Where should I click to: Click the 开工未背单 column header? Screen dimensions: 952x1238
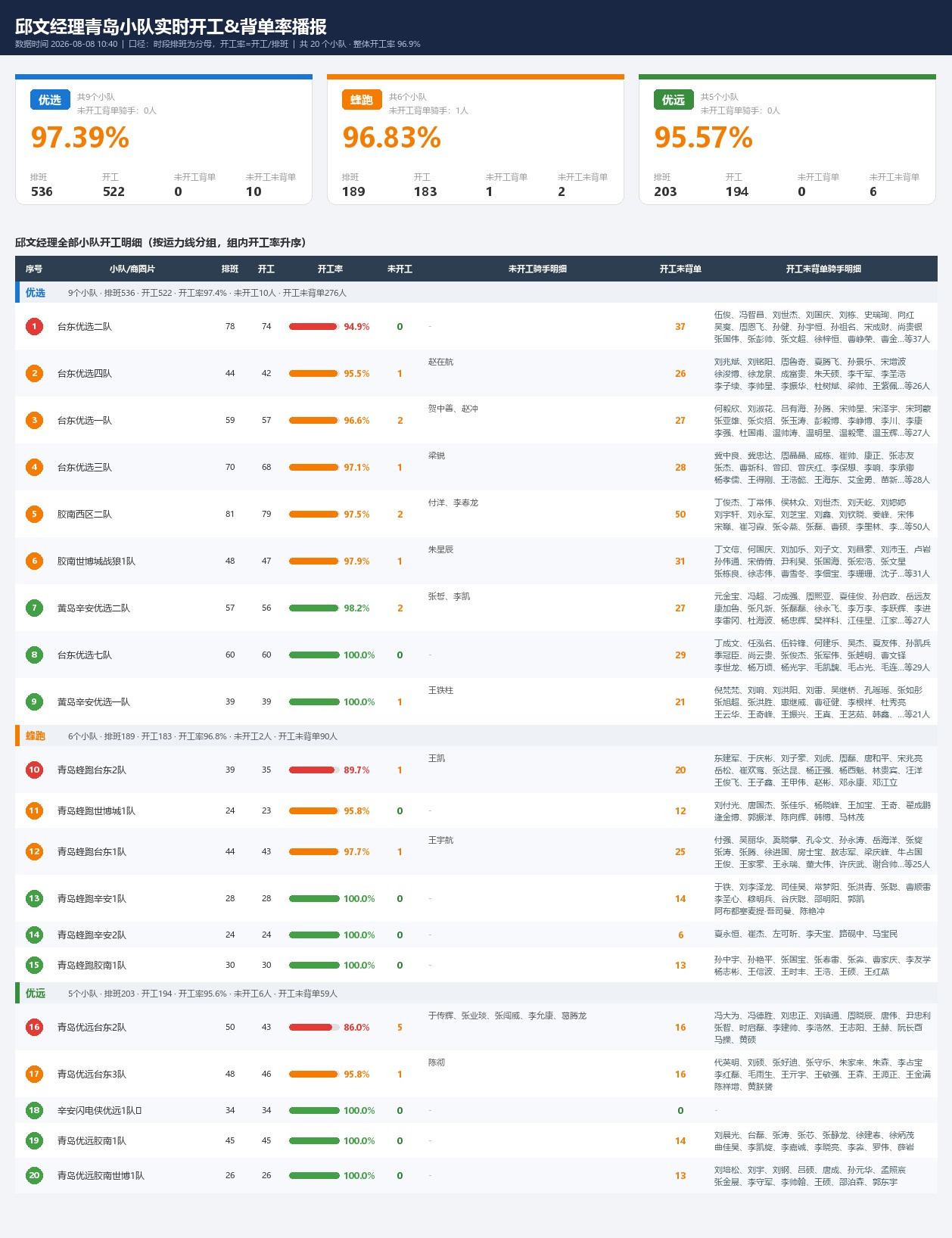pyautogui.click(x=680, y=269)
